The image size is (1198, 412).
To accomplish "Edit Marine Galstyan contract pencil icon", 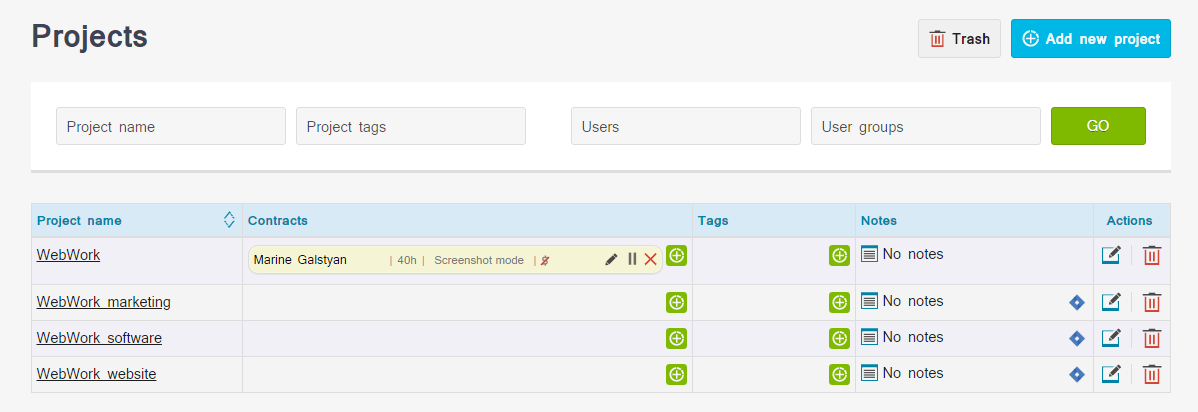I will (611, 260).
